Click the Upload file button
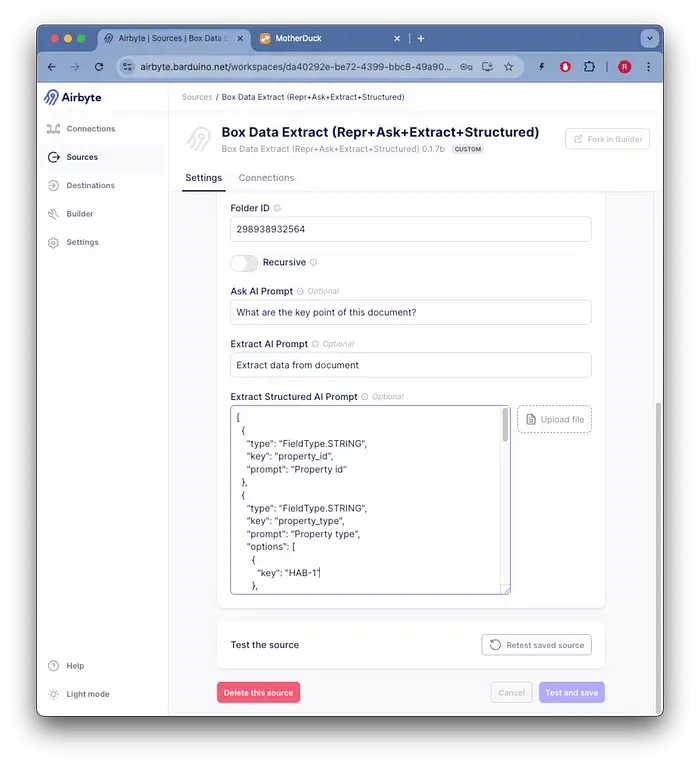This screenshot has height=765, width=700. (x=555, y=419)
